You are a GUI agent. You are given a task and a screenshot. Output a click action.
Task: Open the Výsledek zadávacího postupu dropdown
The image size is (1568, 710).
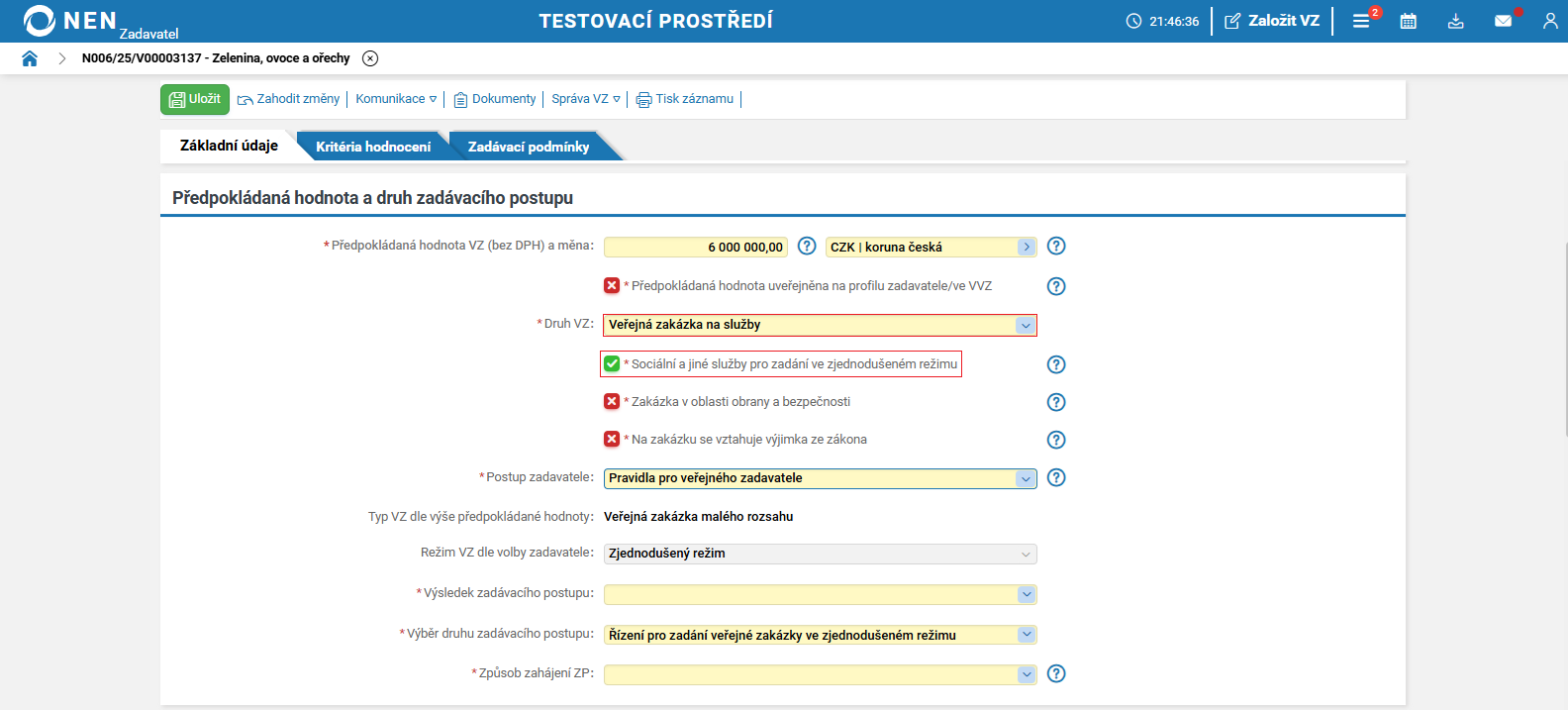pos(1026,594)
